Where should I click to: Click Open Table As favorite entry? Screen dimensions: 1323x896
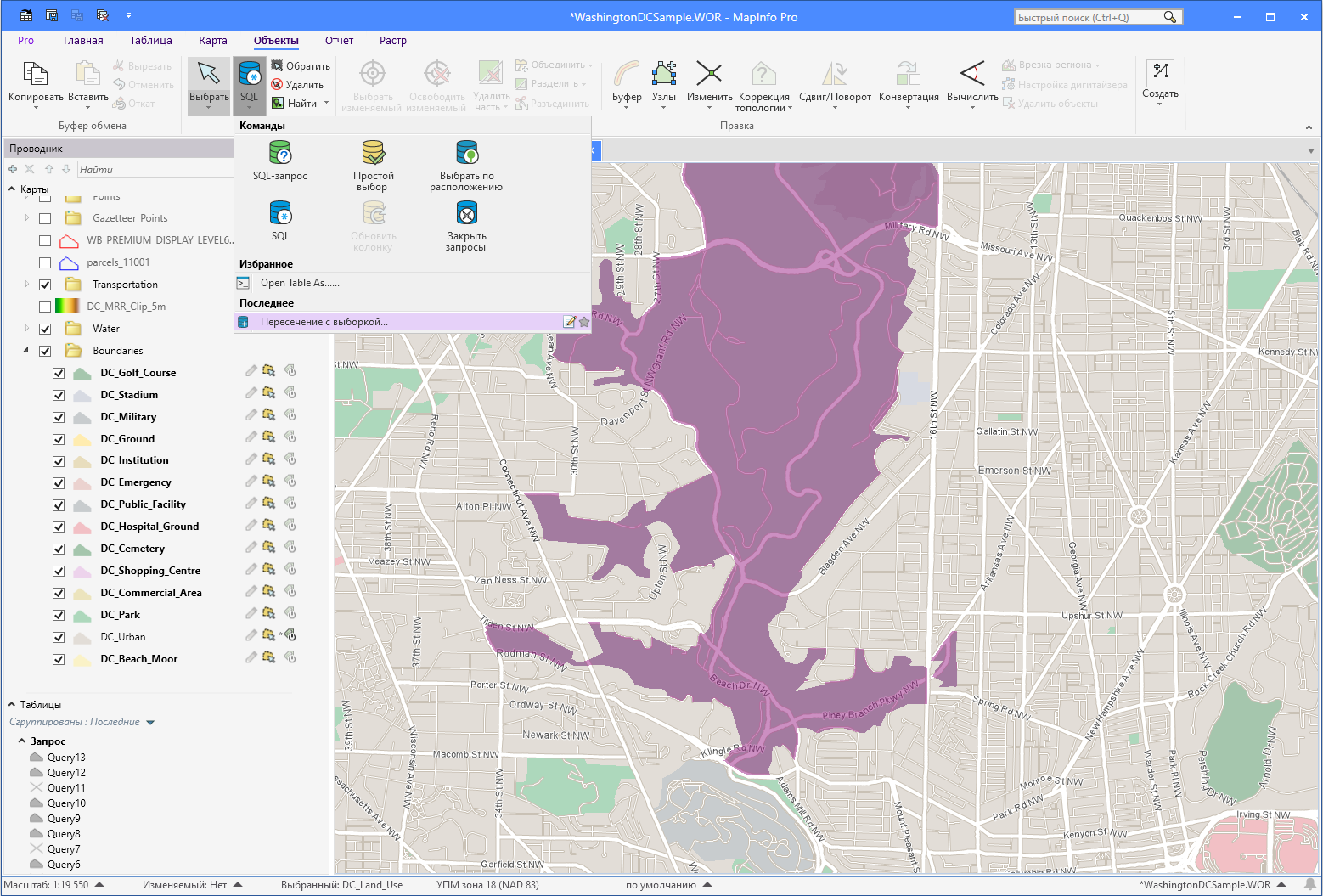coord(300,283)
